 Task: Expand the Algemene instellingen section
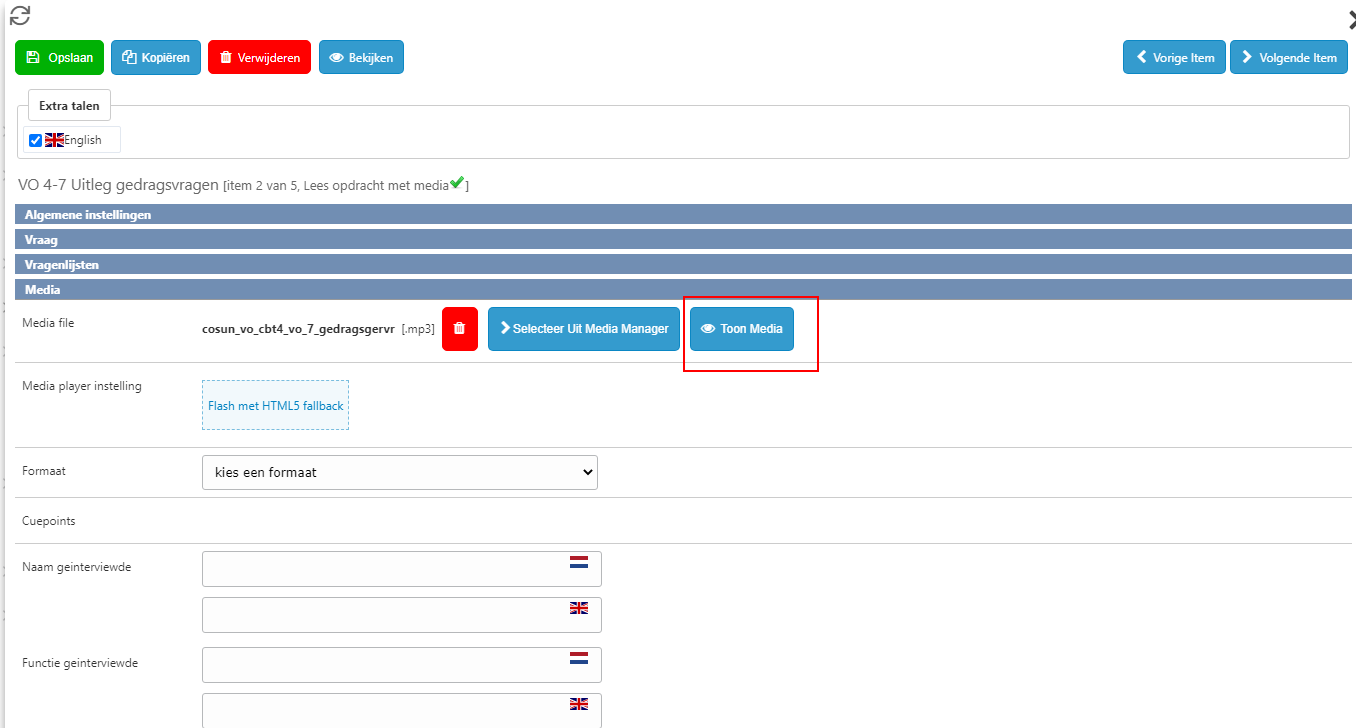88,214
